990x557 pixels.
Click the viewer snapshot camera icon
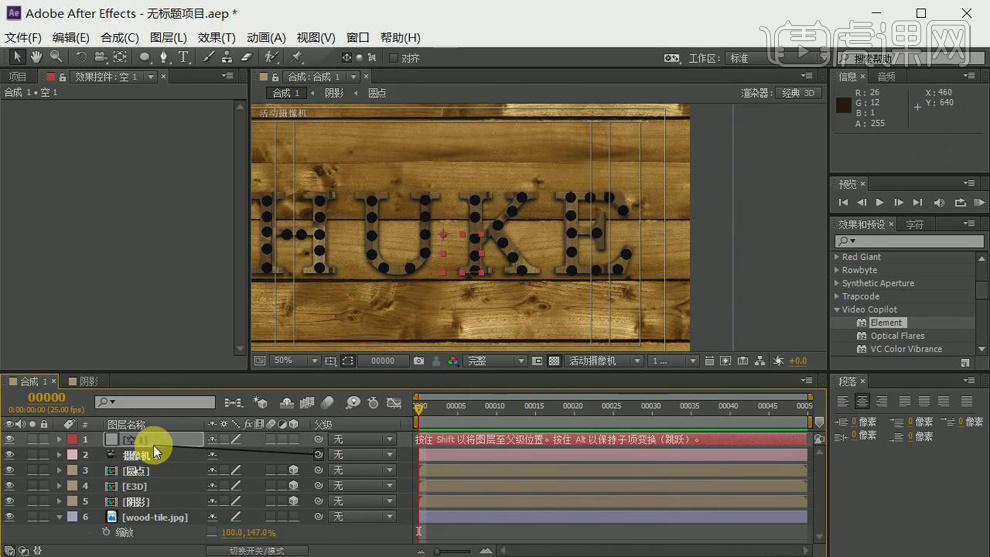click(419, 361)
